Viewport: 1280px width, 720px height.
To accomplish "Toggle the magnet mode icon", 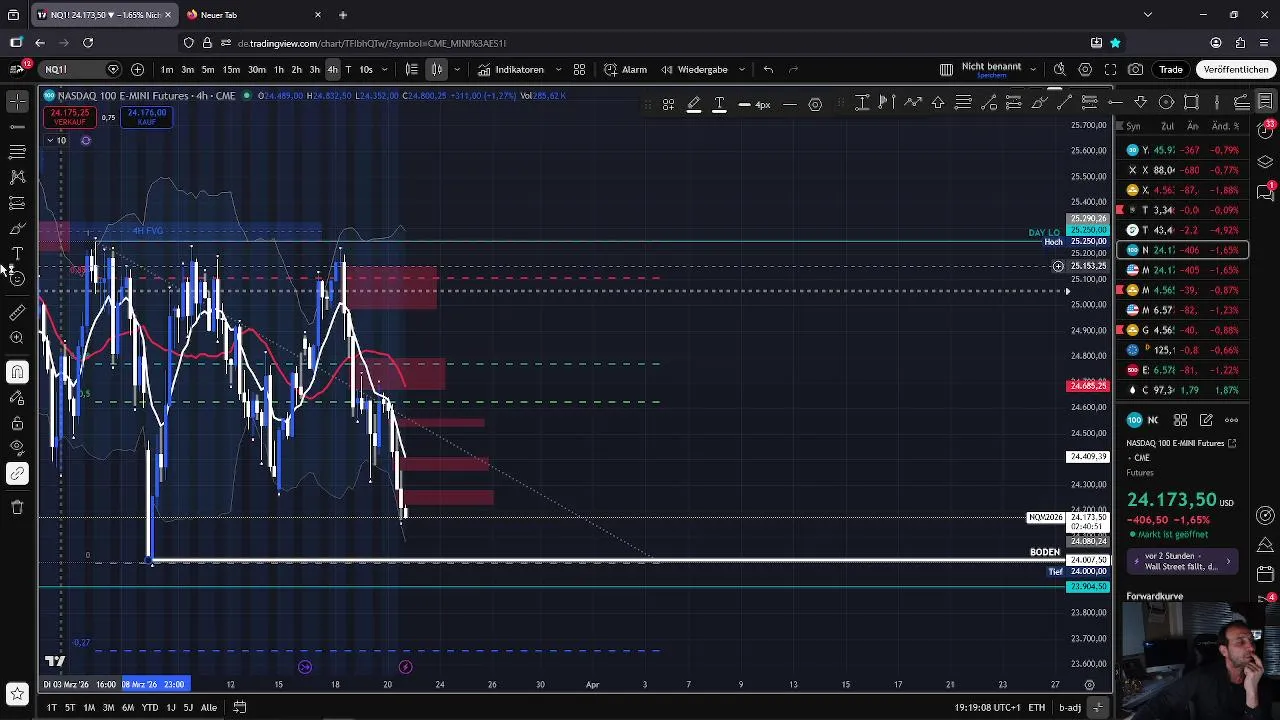I will (x=17, y=372).
